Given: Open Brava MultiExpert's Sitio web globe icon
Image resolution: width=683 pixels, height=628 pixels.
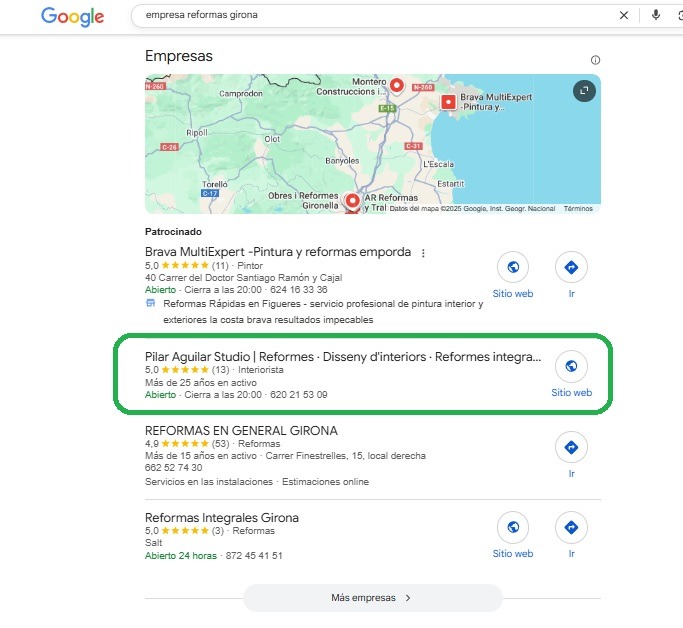Looking at the screenshot, I should click(x=513, y=267).
